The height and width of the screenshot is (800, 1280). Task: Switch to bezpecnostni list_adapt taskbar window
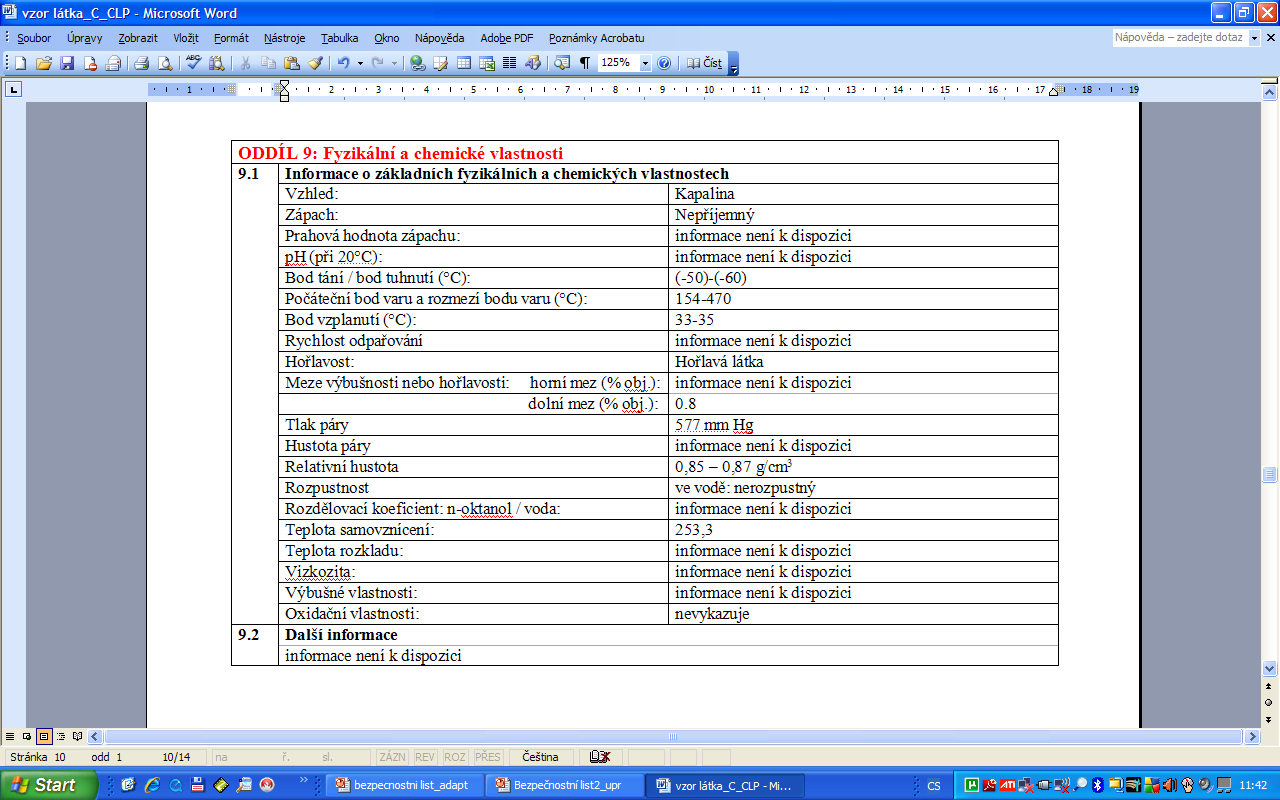coord(404,785)
